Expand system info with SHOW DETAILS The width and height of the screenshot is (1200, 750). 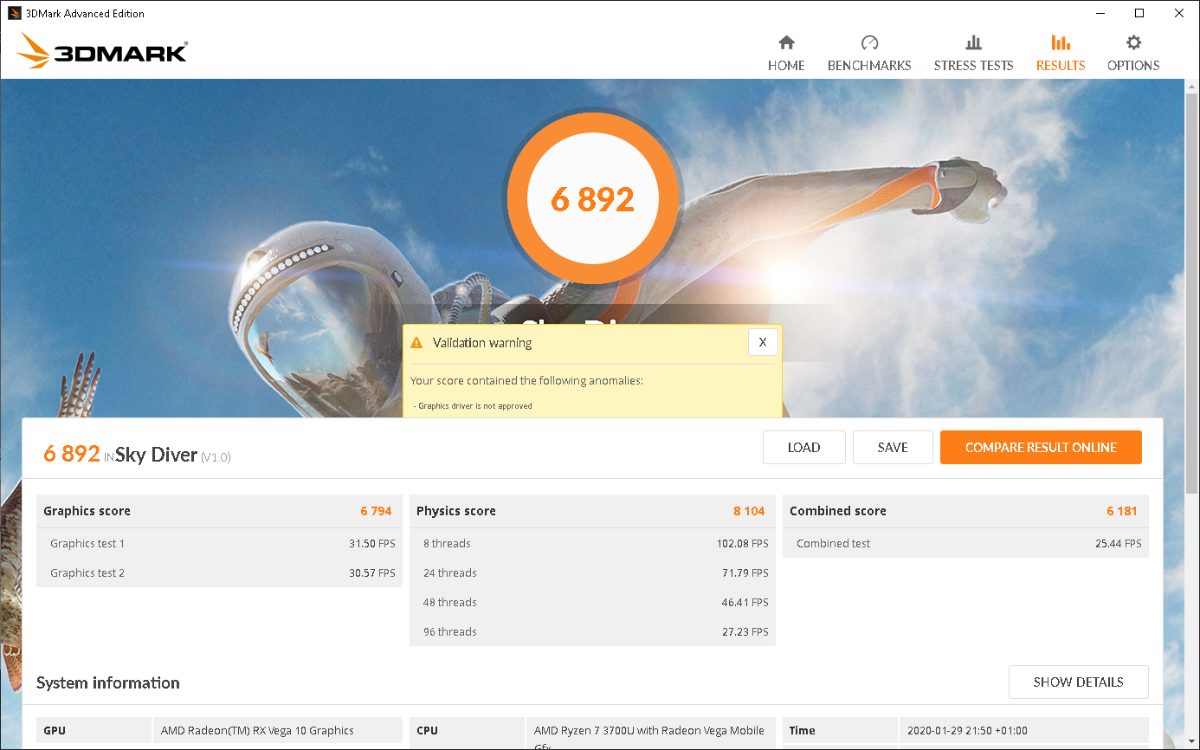1078,682
